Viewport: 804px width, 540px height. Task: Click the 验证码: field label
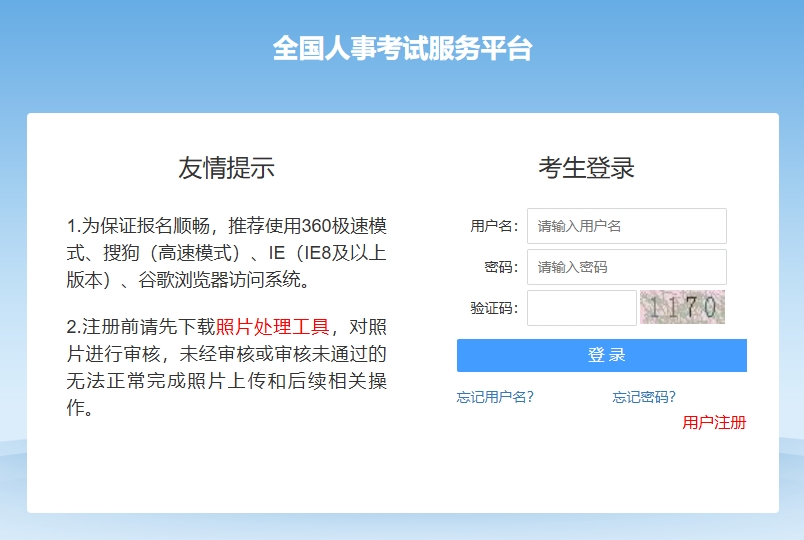click(494, 308)
